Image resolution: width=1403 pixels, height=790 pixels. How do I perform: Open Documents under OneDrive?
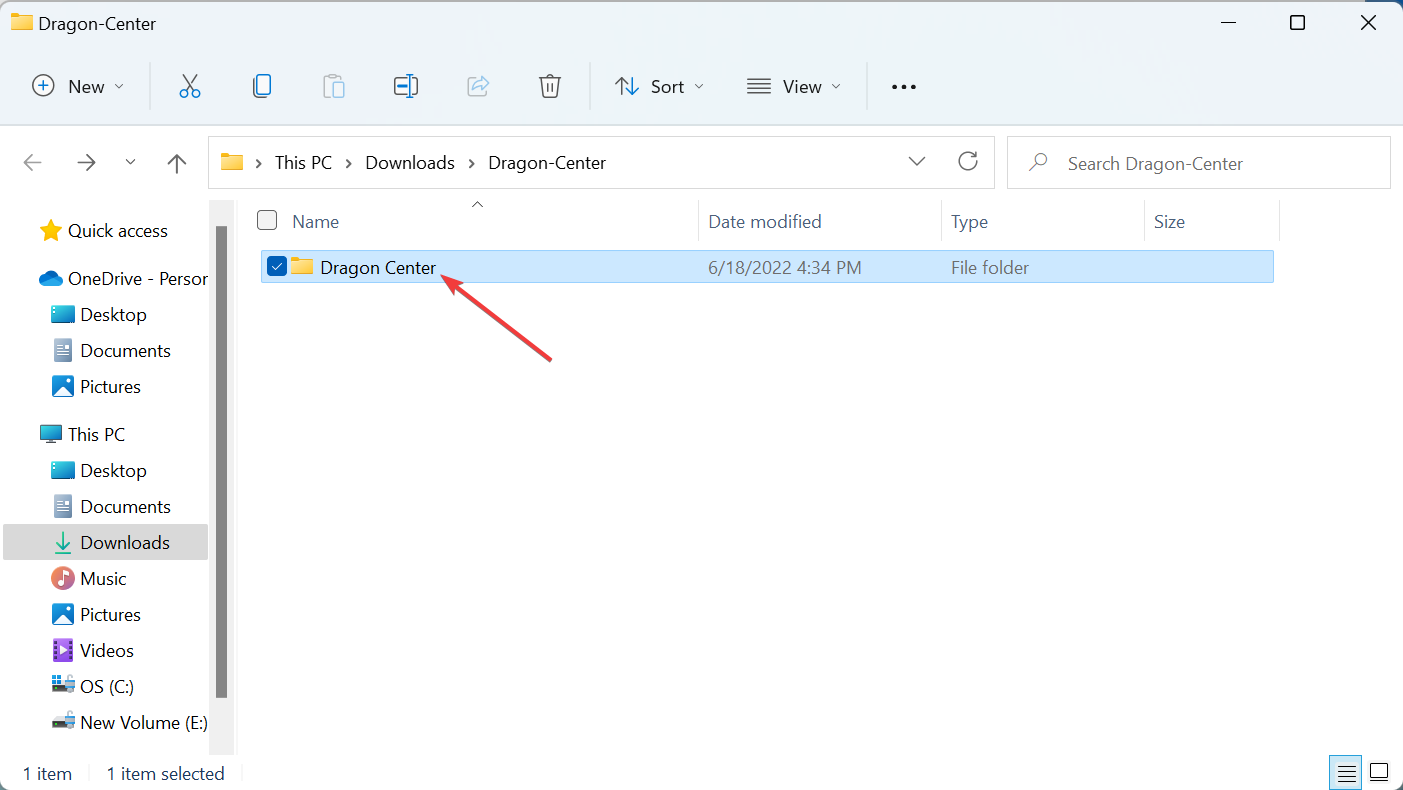click(111, 350)
